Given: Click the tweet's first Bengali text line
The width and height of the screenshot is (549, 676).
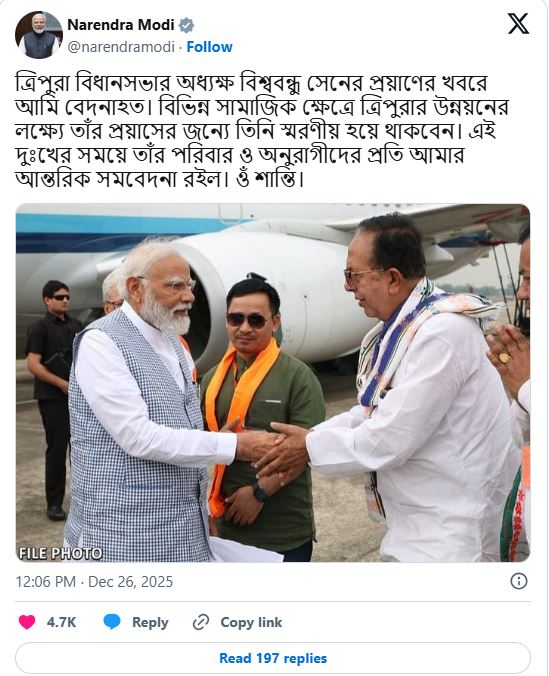Looking at the screenshot, I should (x=251, y=83).
